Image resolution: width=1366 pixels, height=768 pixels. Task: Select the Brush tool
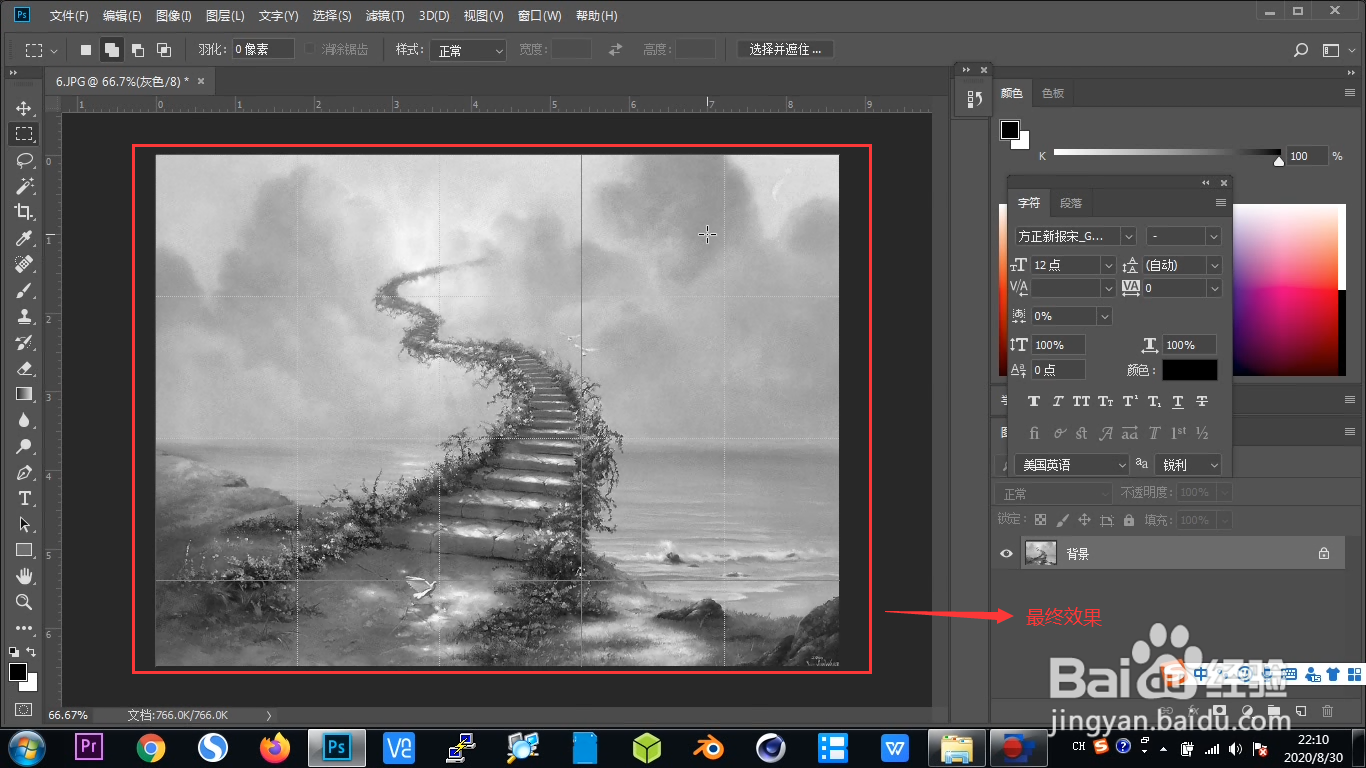coord(24,290)
